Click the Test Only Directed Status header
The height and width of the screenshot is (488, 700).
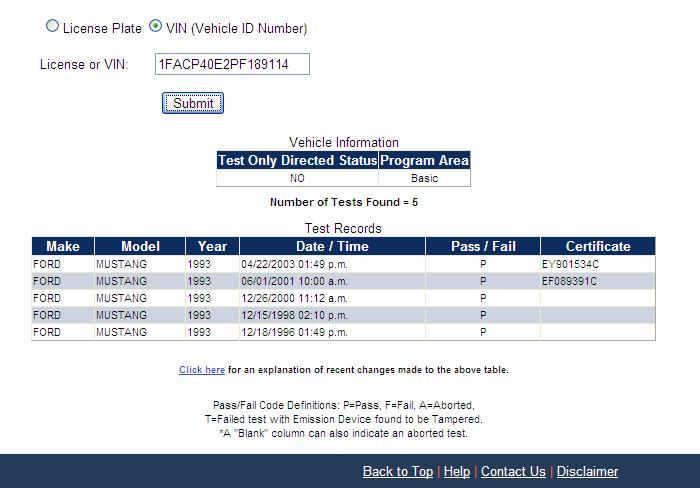tap(297, 161)
